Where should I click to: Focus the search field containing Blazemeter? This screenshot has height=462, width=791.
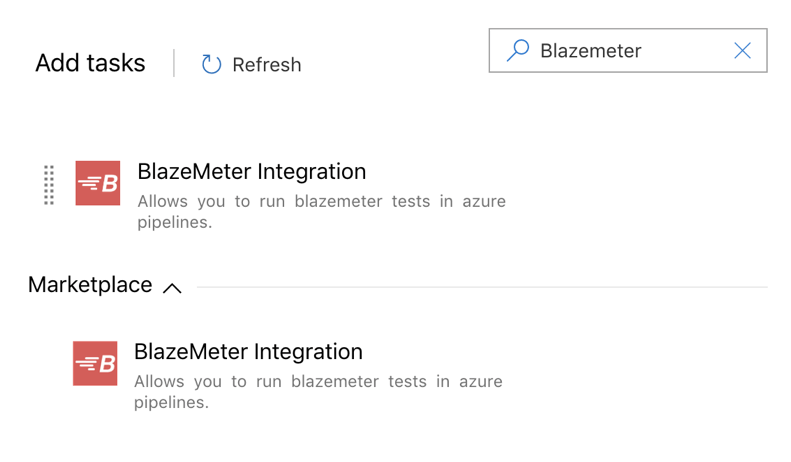coord(630,51)
